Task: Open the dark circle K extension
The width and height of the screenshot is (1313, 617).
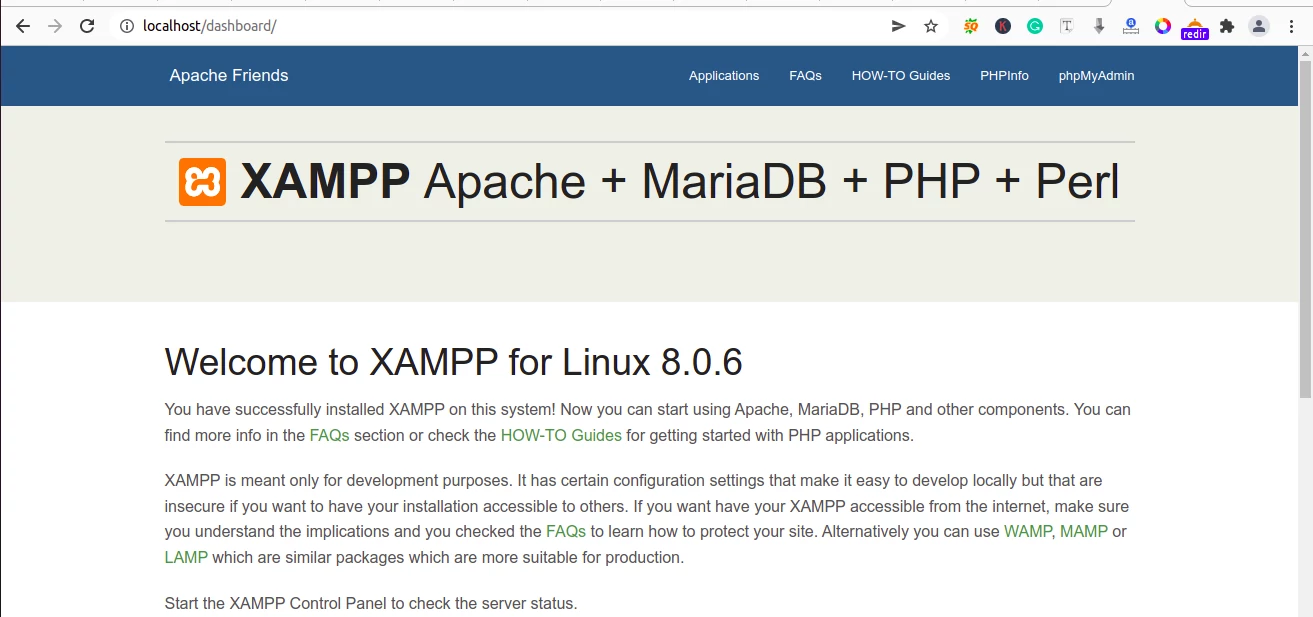Action: 1003,26
